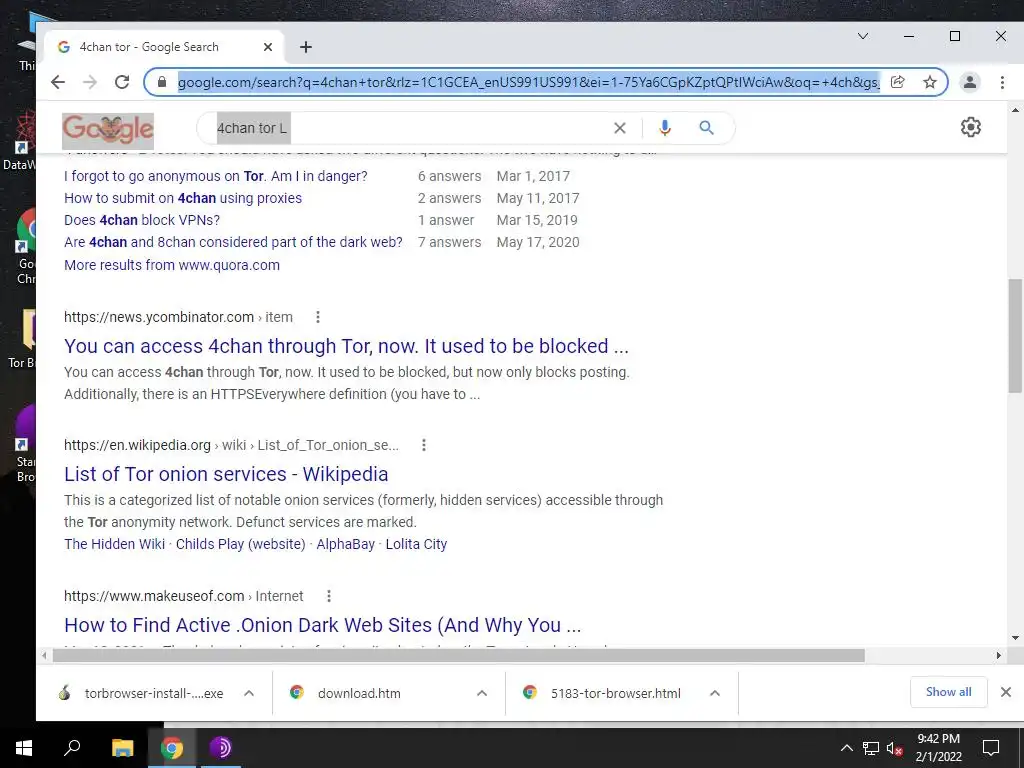Clear the search box text
The image size is (1024, 768).
tap(620, 128)
